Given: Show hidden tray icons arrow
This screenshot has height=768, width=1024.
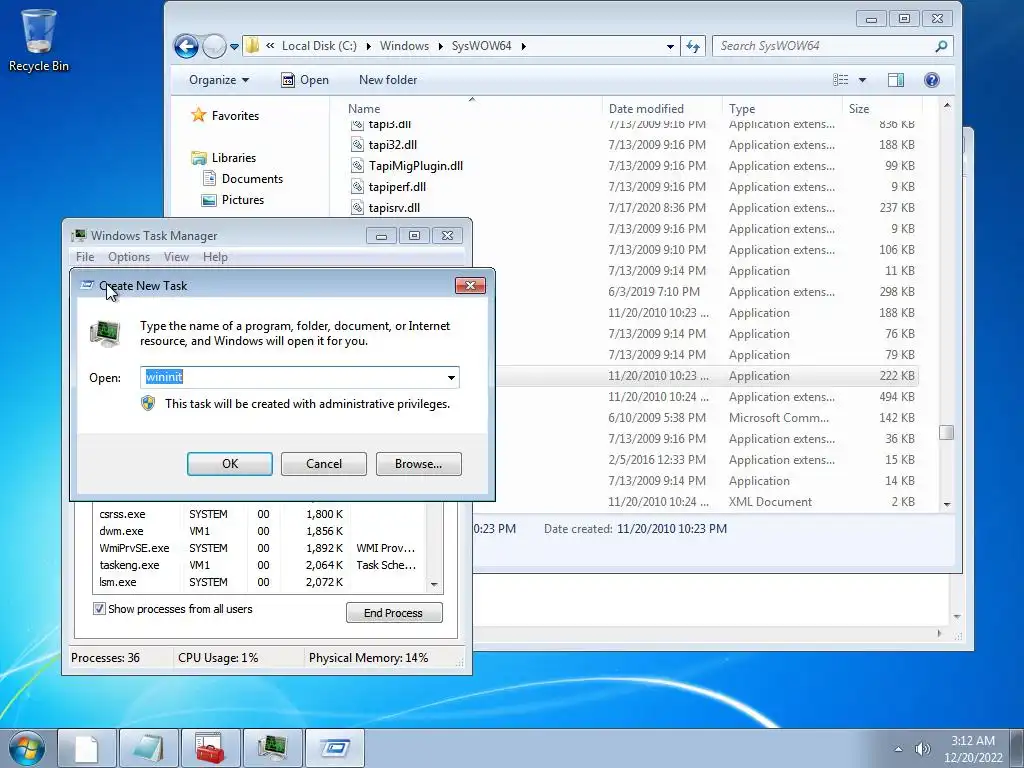Looking at the screenshot, I should [899, 749].
